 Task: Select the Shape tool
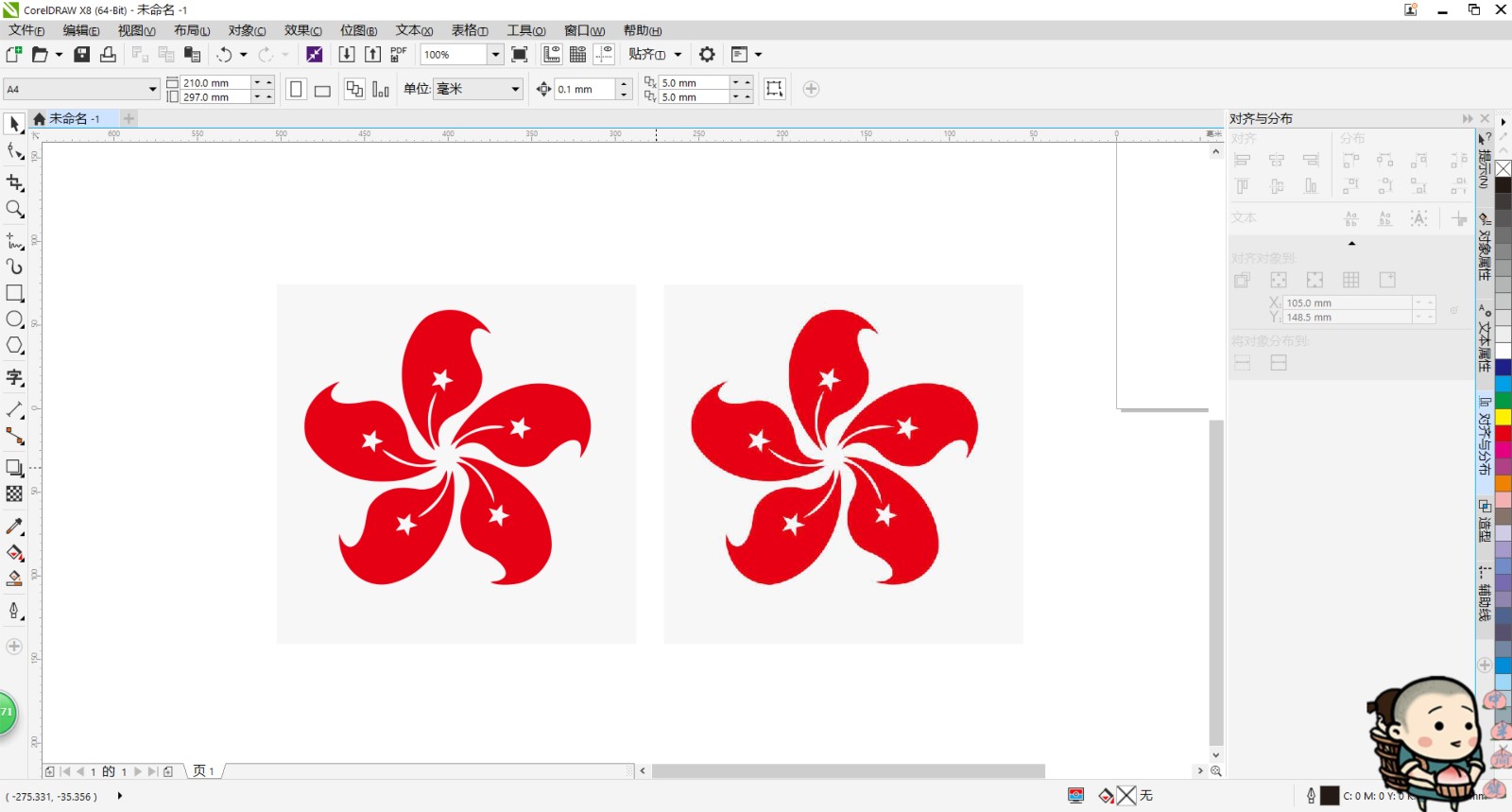pos(14,151)
